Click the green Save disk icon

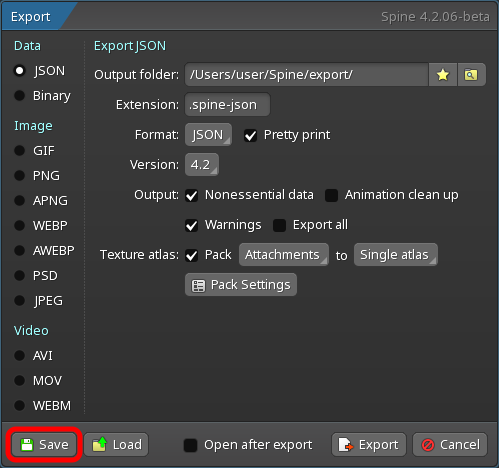click(27, 445)
